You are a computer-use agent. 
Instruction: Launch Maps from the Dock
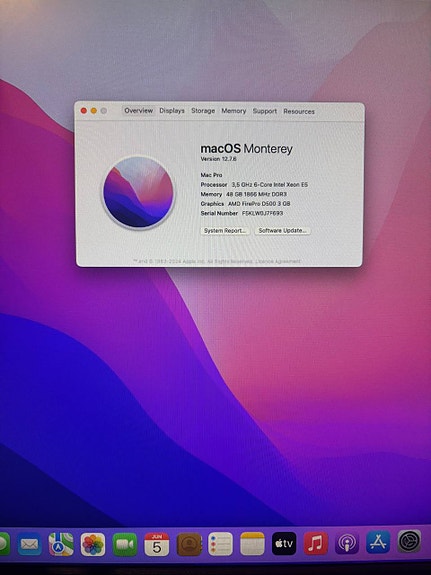pyautogui.click(x=61, y=544)
